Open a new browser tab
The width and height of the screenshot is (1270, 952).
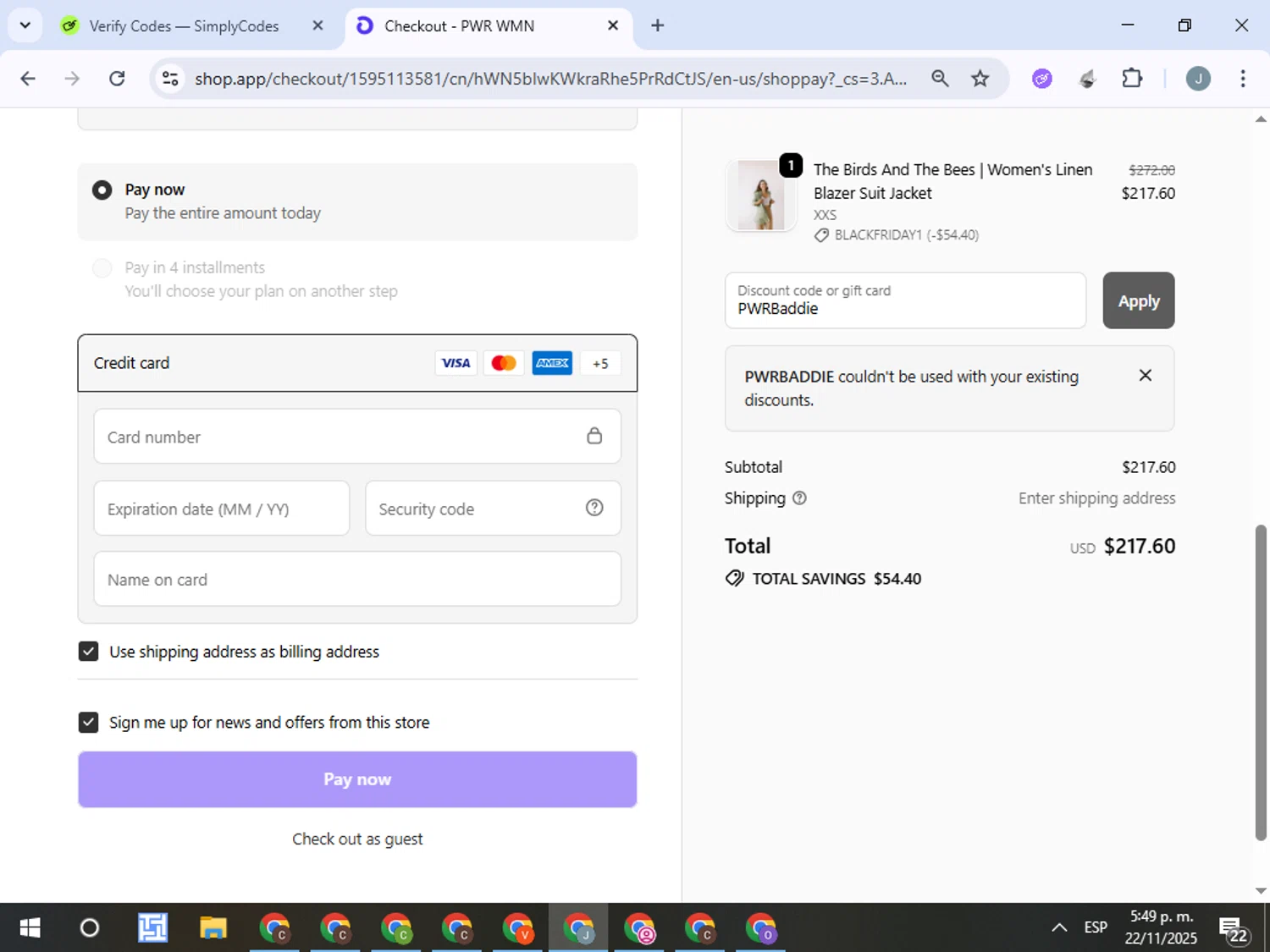click(x=658, y=25)
